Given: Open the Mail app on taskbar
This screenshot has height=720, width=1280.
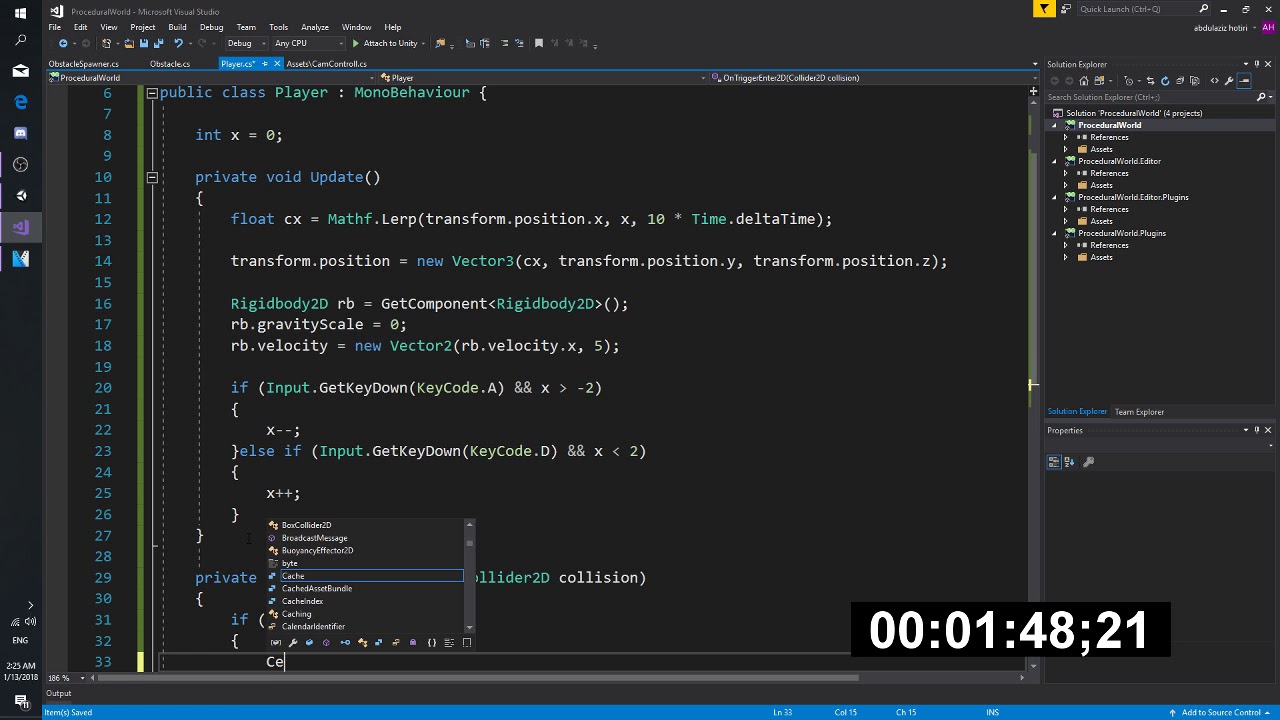Looking at the screenshot, I should 20,71.
